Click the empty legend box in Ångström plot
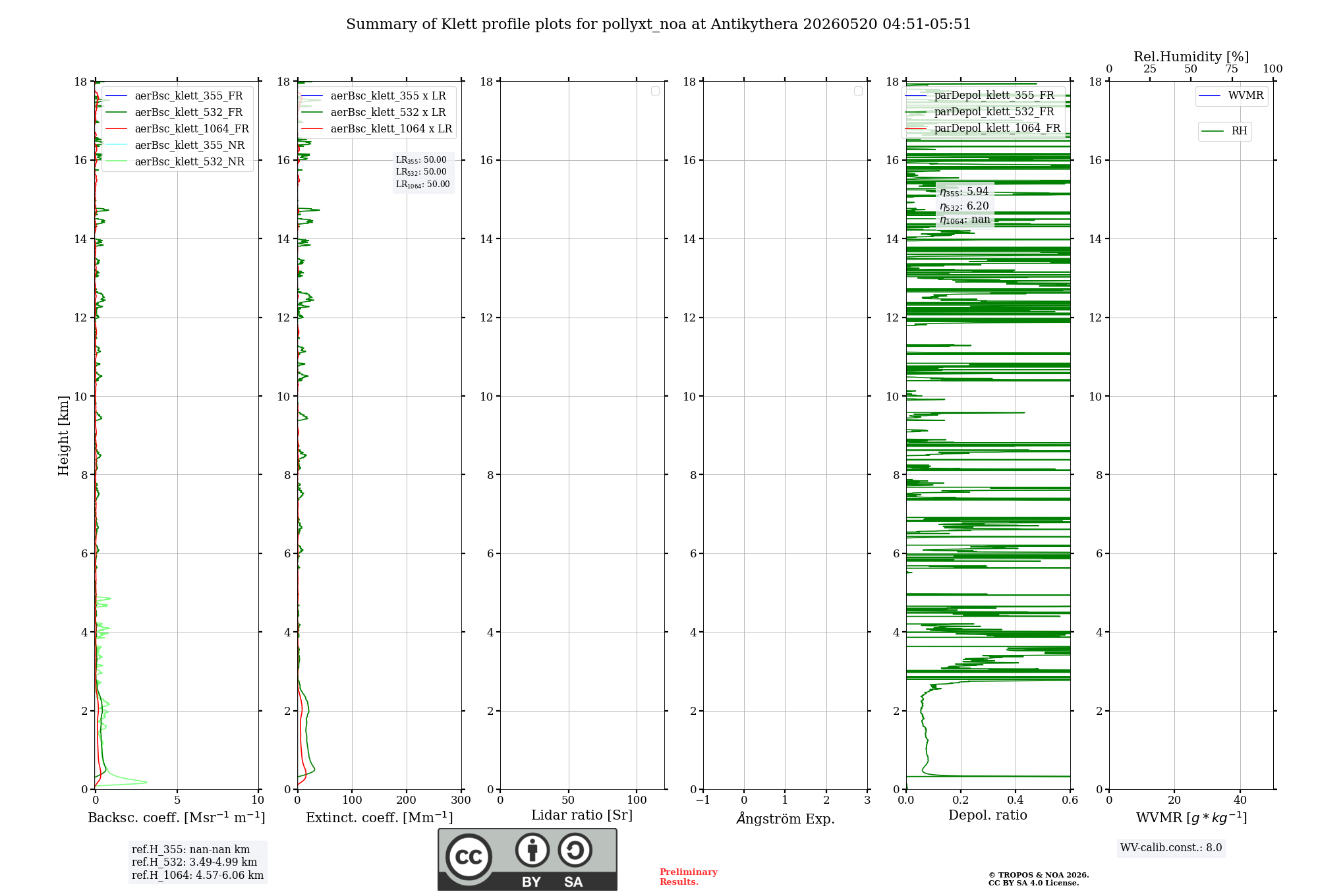1318x896 pixels. pyautogui.click(x=858, y=91)
